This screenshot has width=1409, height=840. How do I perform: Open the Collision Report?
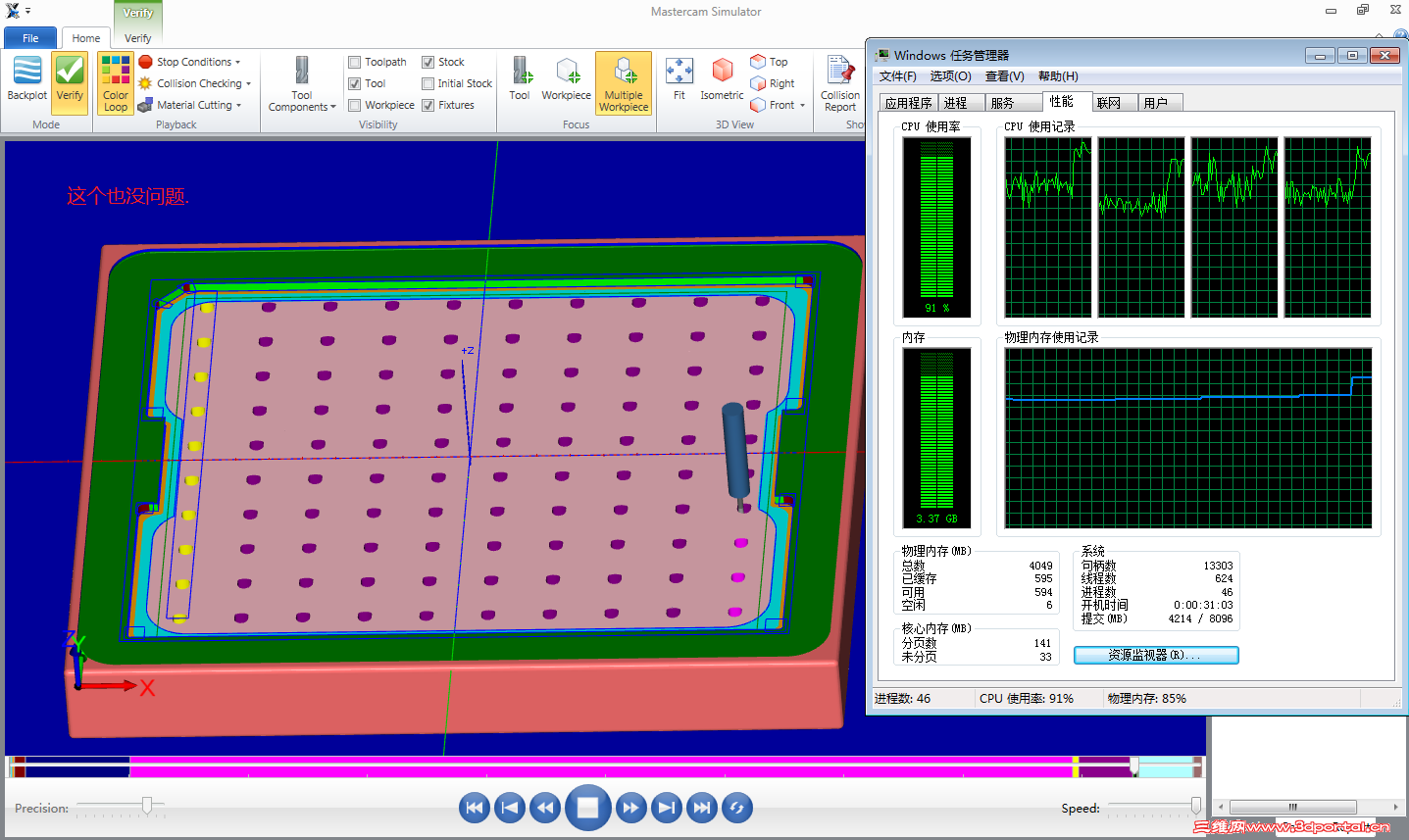(x=840, y=83)
